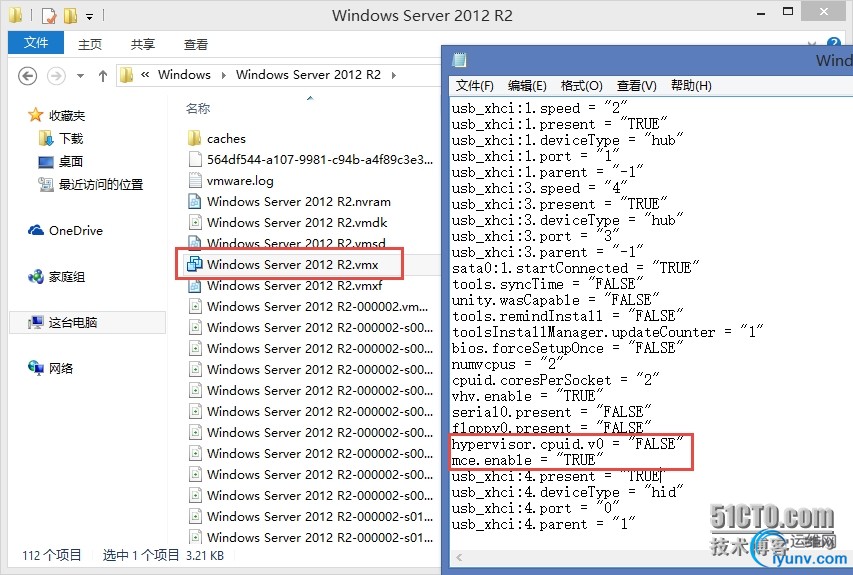This screenshot has height=575, width=853.
Task: Select Windows Server 2012 R2.vmdk file
Action: (x=297, y=222)
